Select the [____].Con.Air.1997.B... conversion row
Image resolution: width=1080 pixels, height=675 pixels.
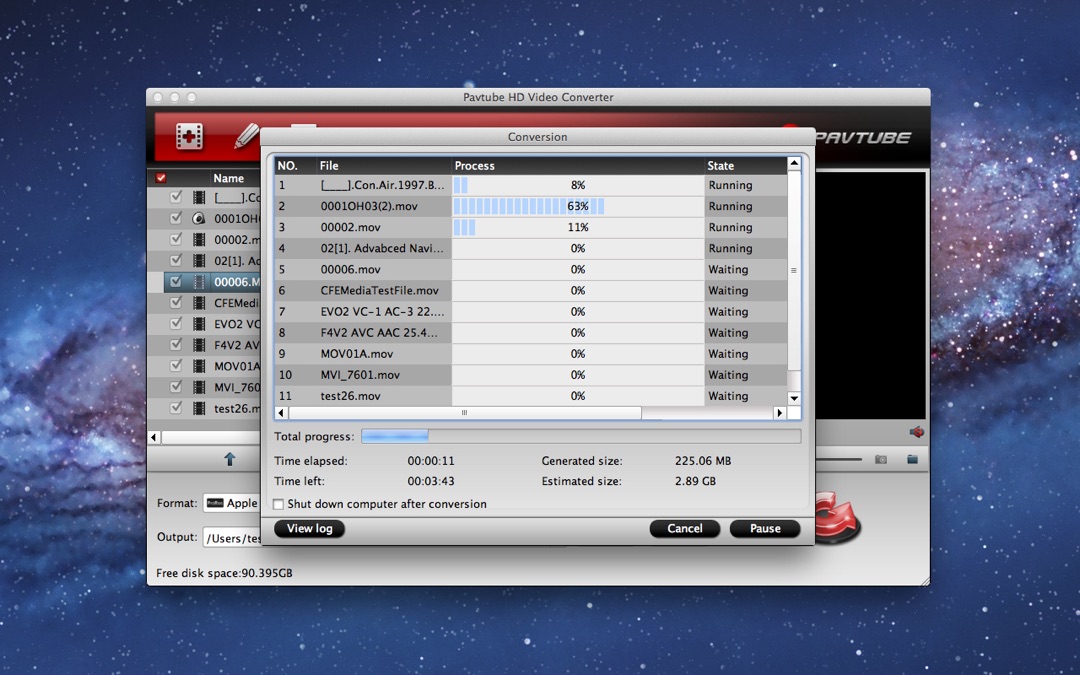pos(530,185)
